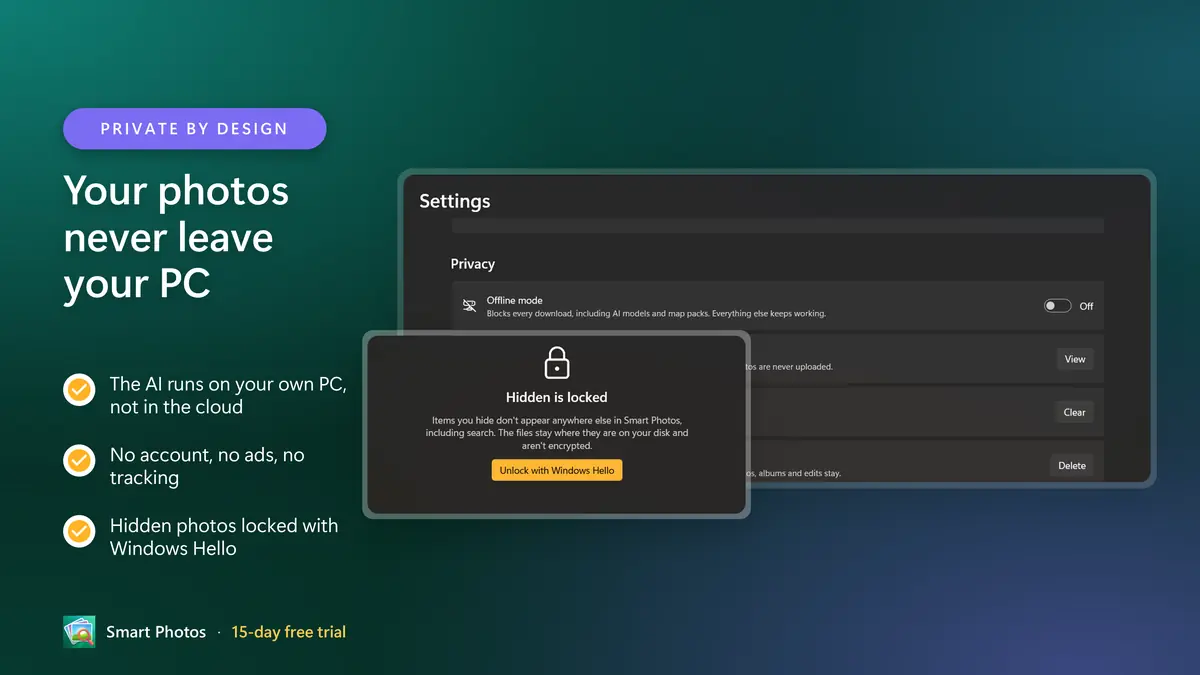The height and width of the screenshot is (675, 1200).
Task: Click the checkmark beside 'No account, no ads'
Action: click(79, 460)
